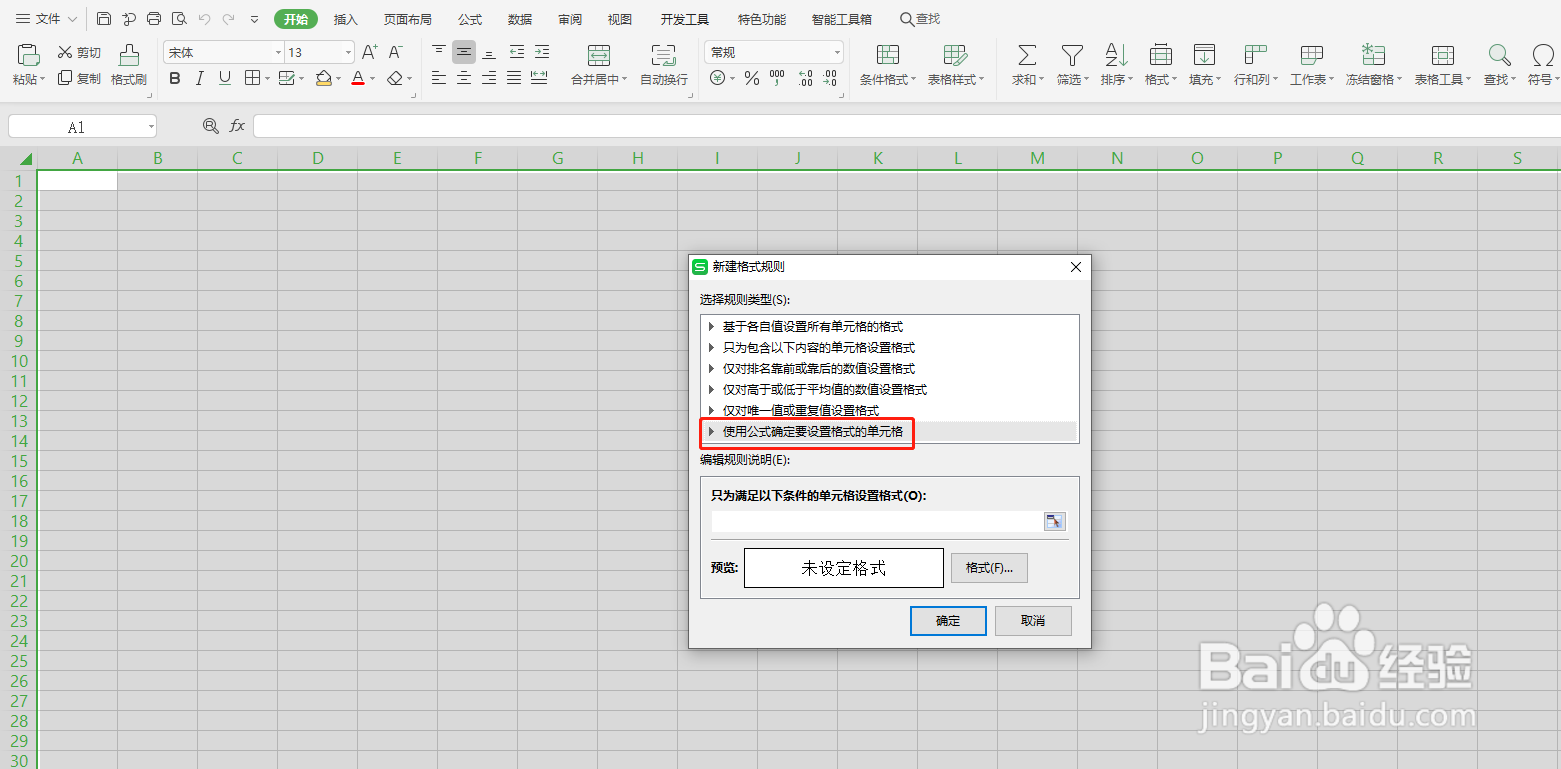
Task: Click the Paste (粘贴) clipboard icon
Action: point(28,55)
